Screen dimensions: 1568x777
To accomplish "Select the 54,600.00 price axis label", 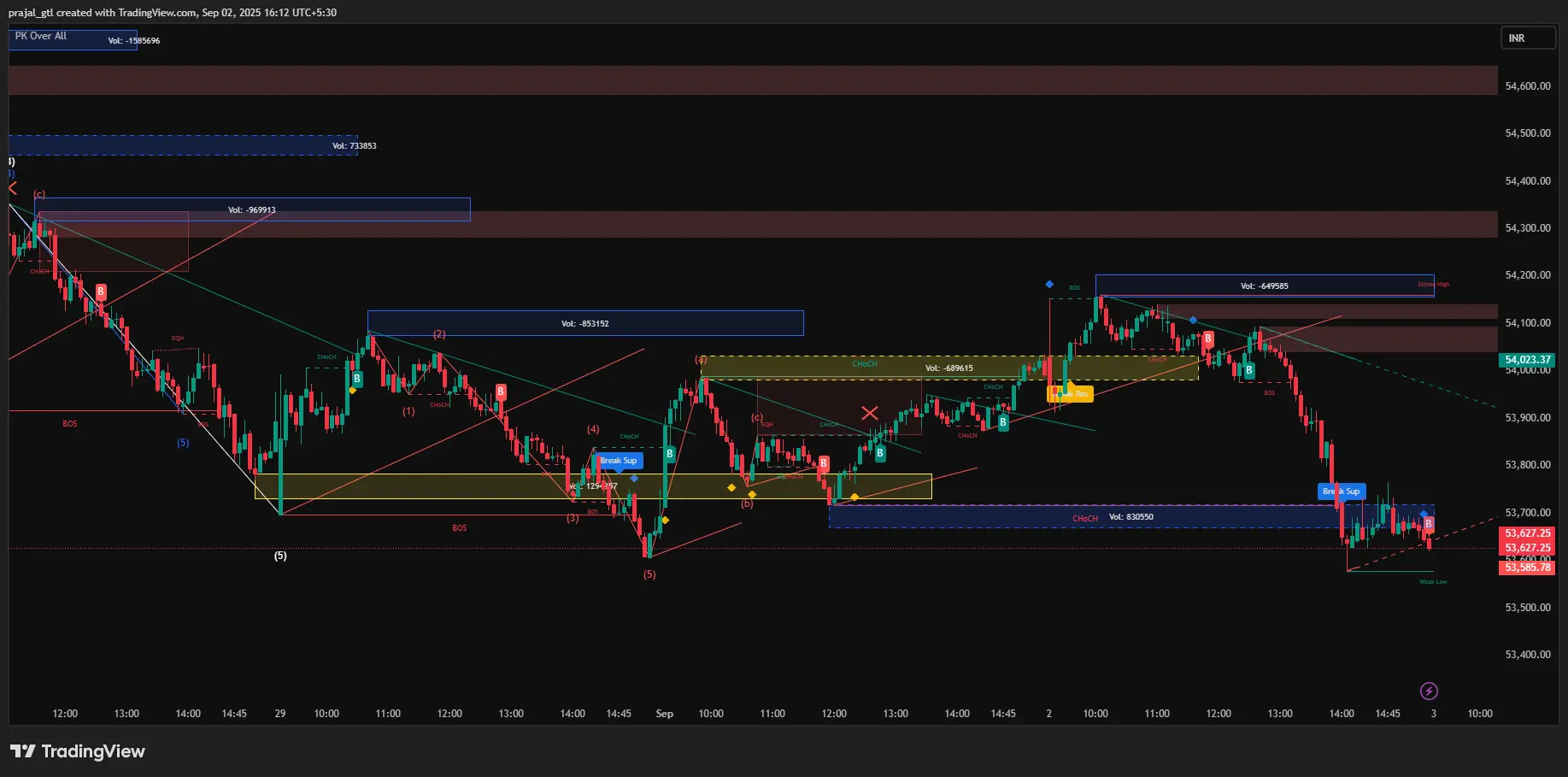I will [1528, 86].
